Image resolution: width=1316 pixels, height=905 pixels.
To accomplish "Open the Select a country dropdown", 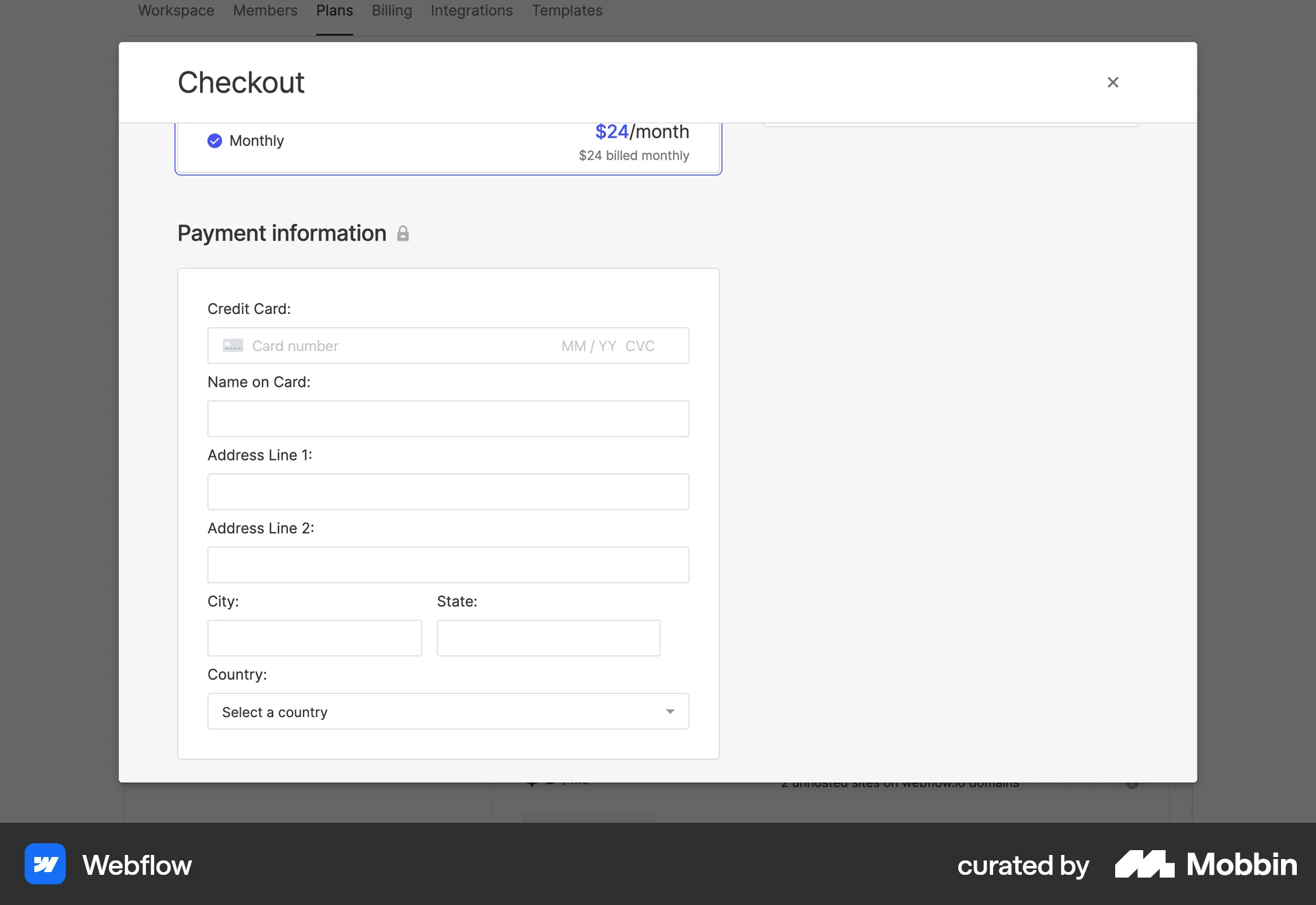I will click(448, 712).
